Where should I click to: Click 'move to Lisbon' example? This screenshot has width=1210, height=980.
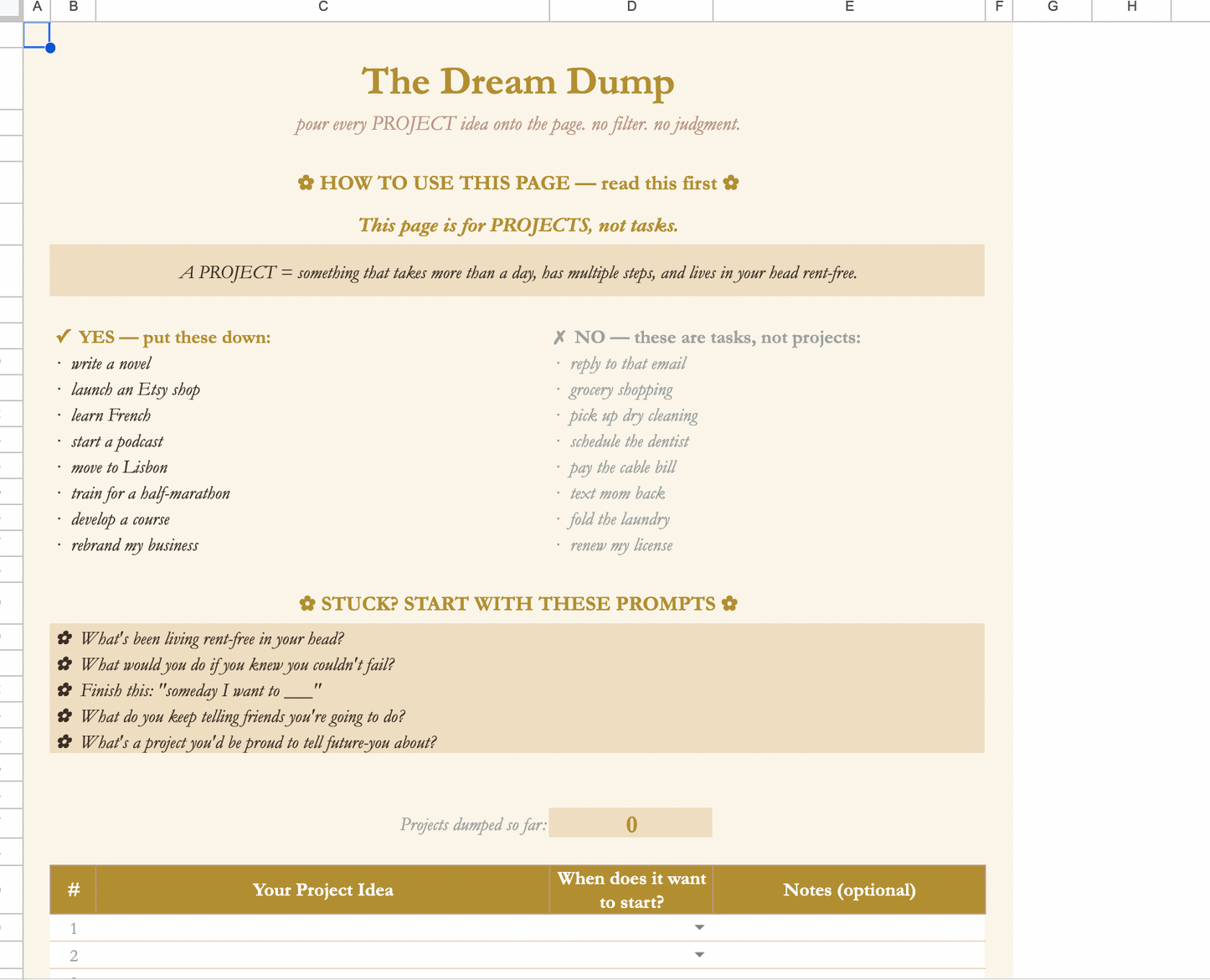(x=120, y=467)
